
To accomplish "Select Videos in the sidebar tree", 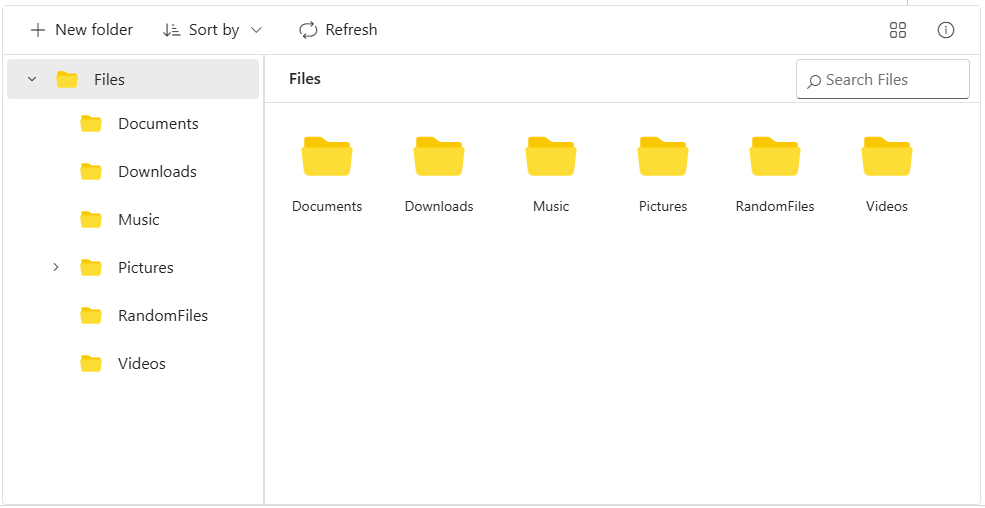I will pyautogui.click(x=141, y=364).
